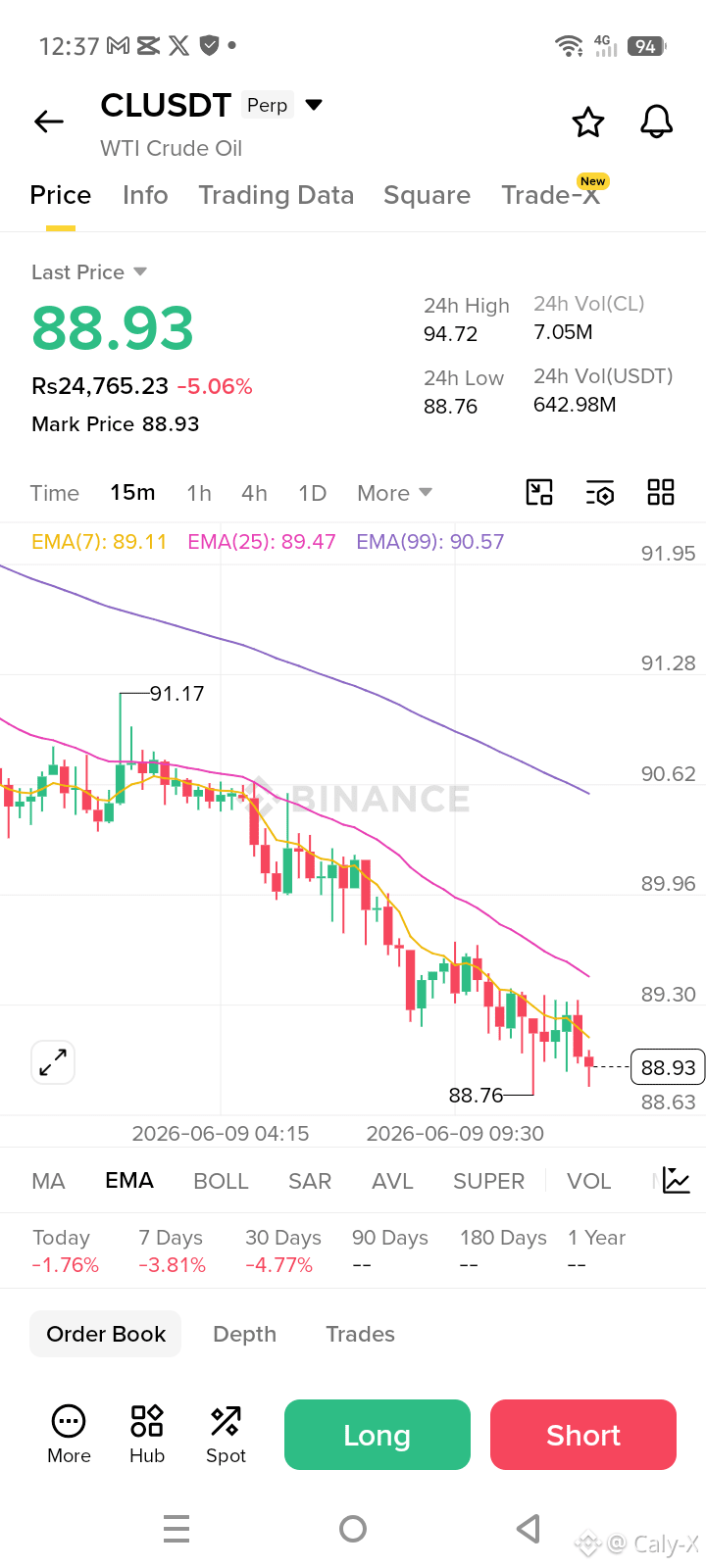The image size is (706, 1568).
Task: Tap the EMA(99): 90.57 legend
Action: click(x=430, y=542)
